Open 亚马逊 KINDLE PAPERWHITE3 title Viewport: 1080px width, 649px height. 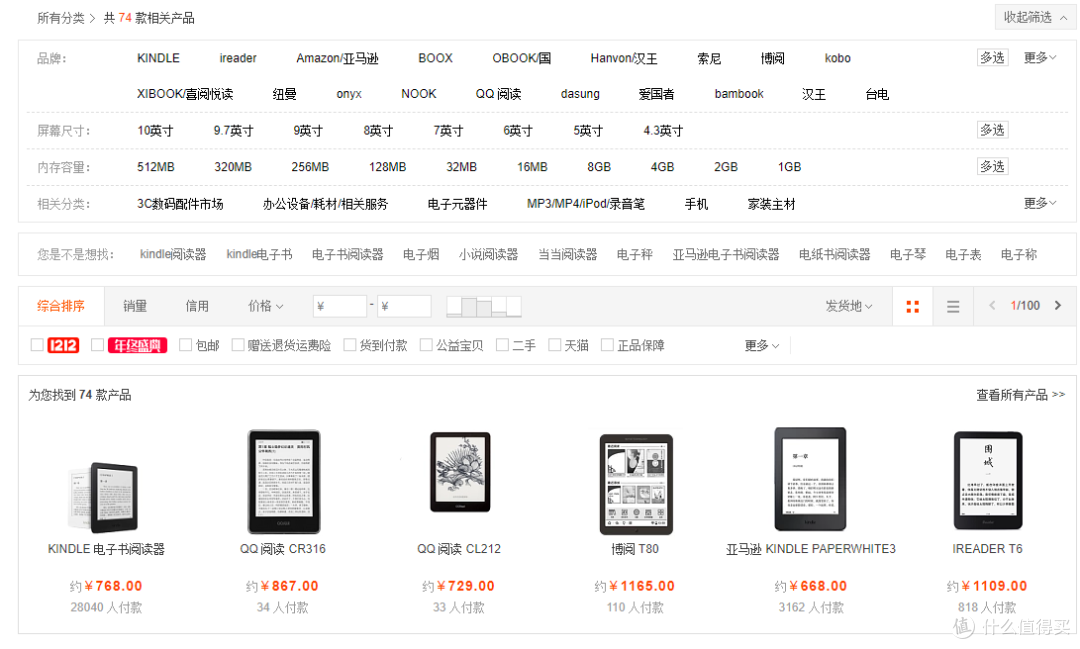811,549
